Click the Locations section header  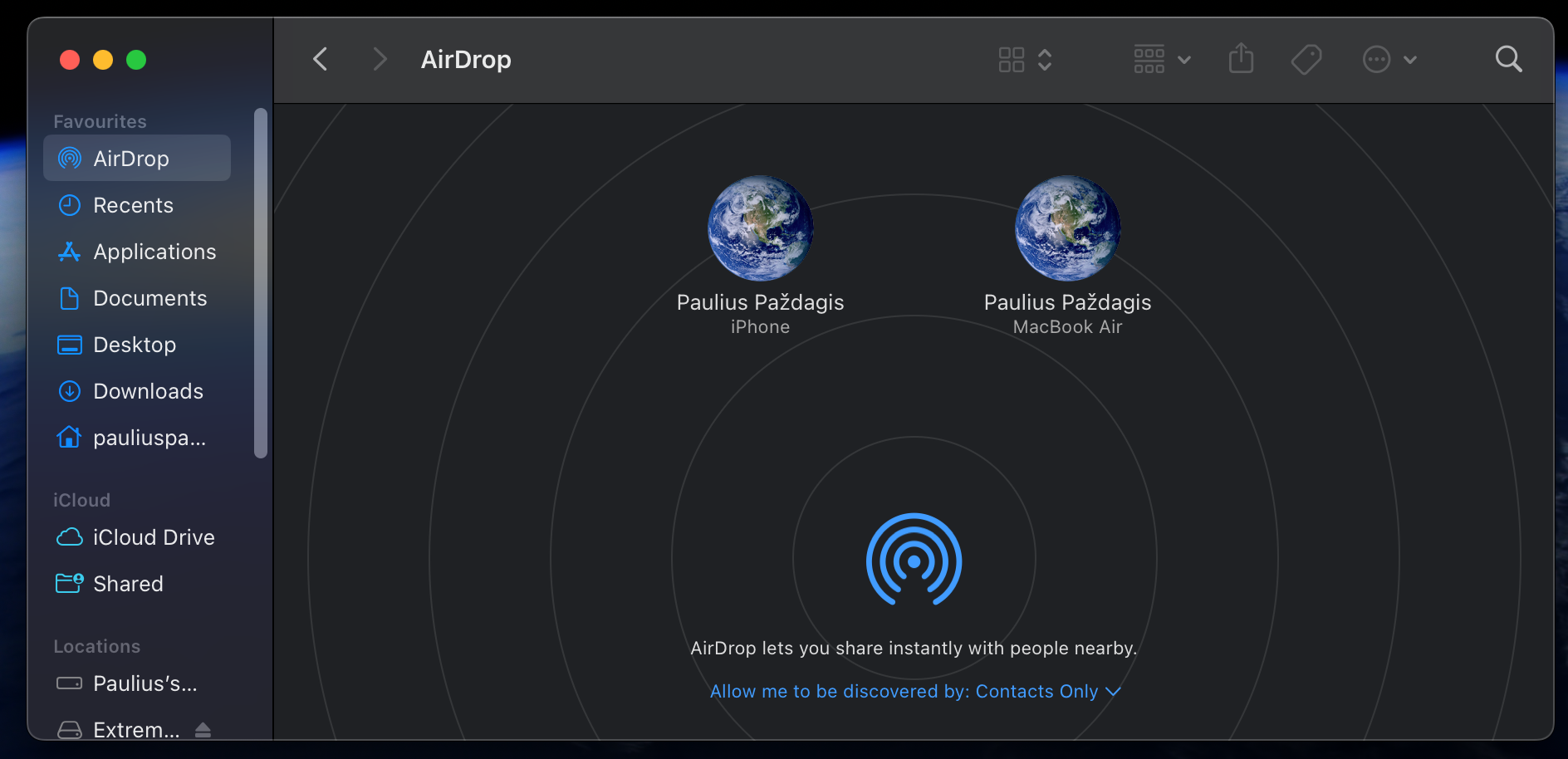pos(96,646)
